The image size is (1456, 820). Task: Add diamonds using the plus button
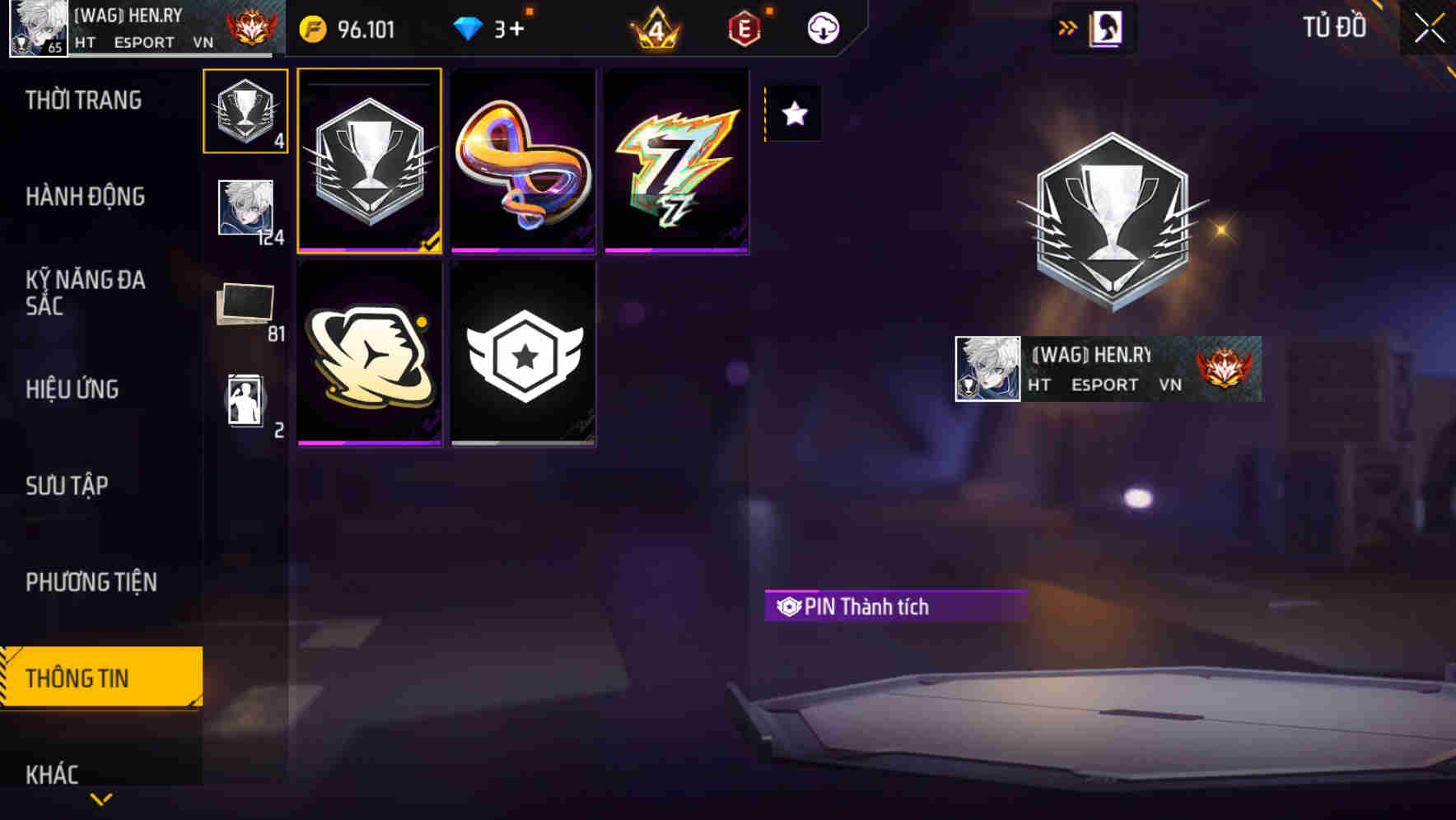[516, 30]
